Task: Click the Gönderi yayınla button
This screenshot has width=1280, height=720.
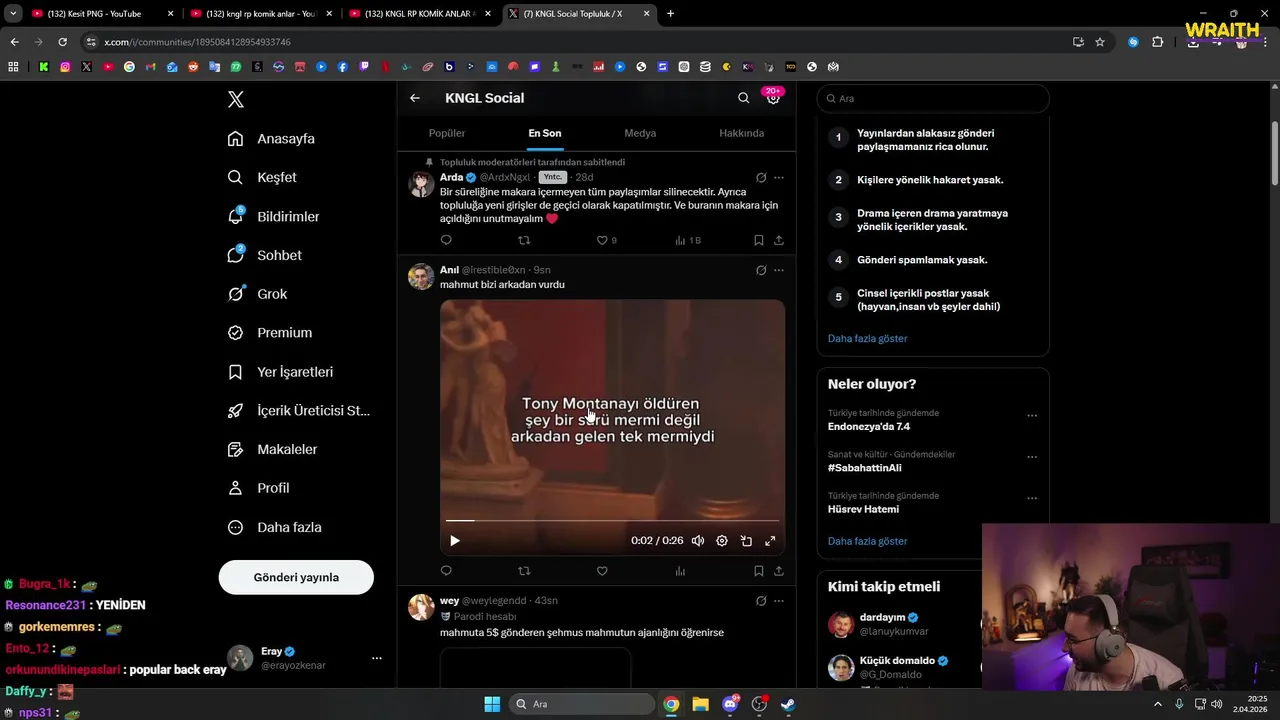Action: point(296,577)
